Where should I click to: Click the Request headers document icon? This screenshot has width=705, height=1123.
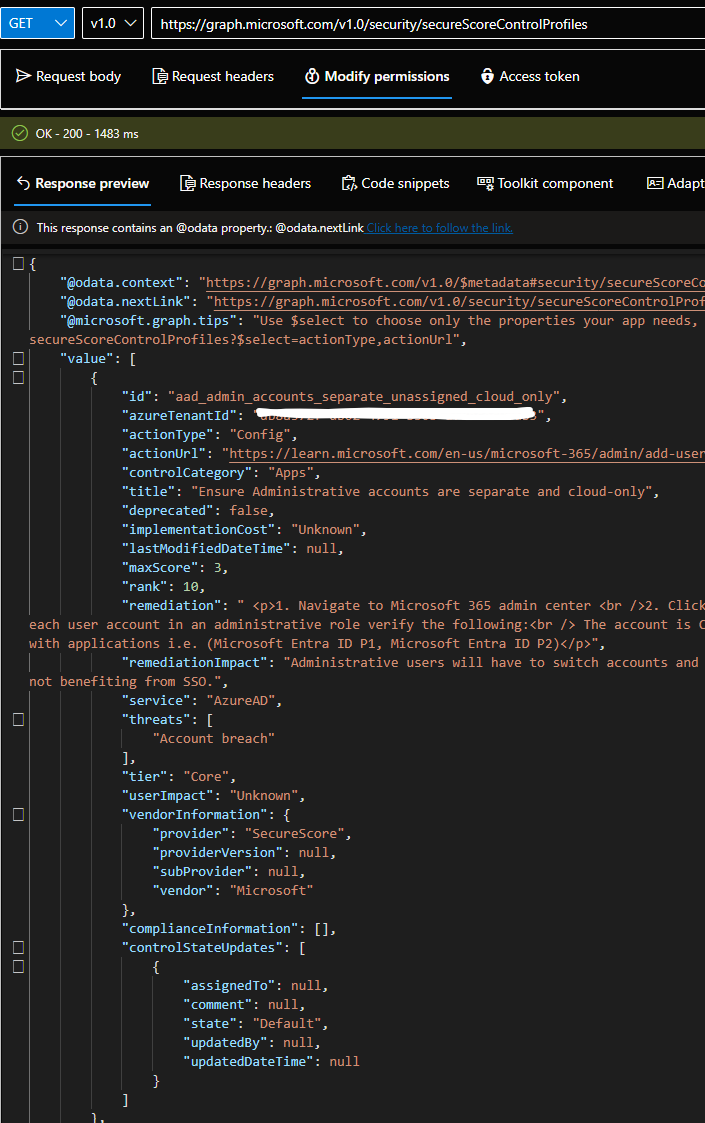(x=160, y=77)
